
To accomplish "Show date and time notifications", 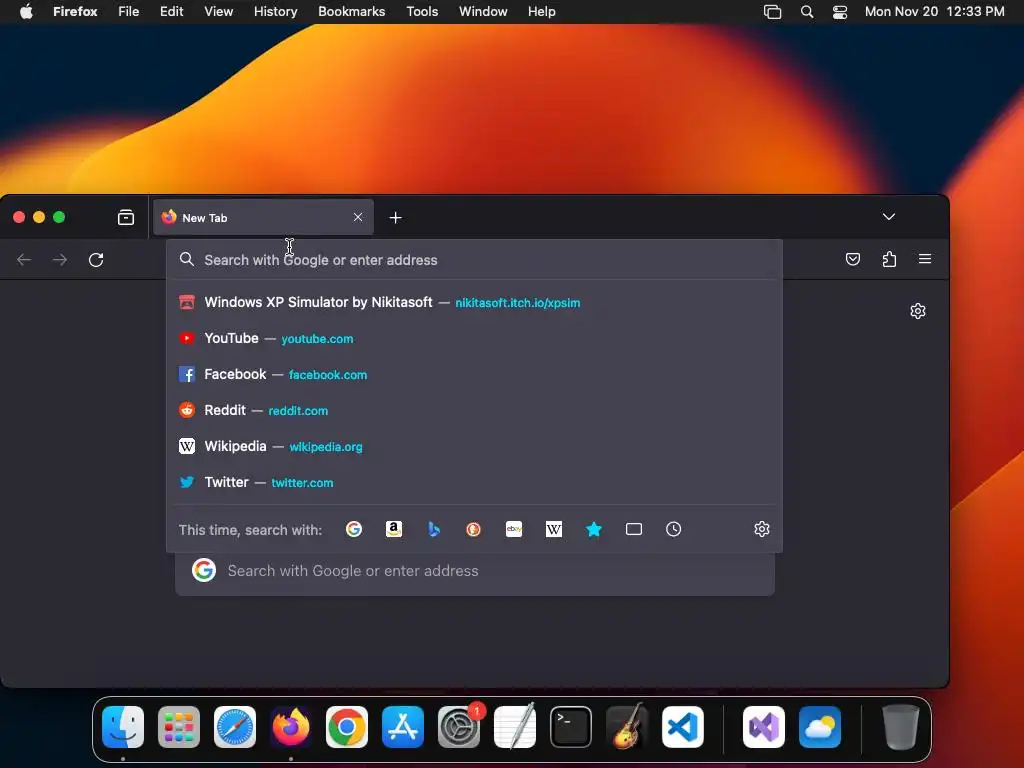I will point(935,12).
